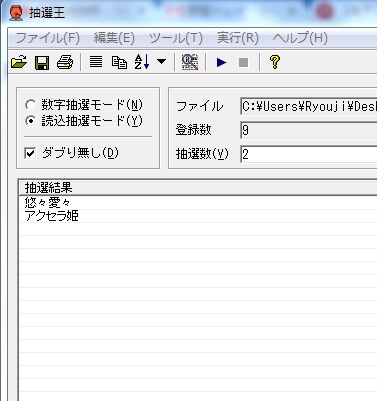Click the settings grid toolbar icon
This screenshot has width=377, height=401.
(x=190, y=62)
